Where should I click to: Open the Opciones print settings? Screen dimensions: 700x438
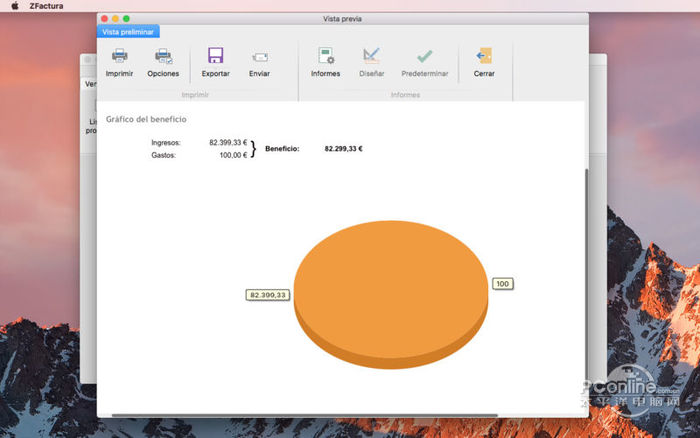click(163, 57)
